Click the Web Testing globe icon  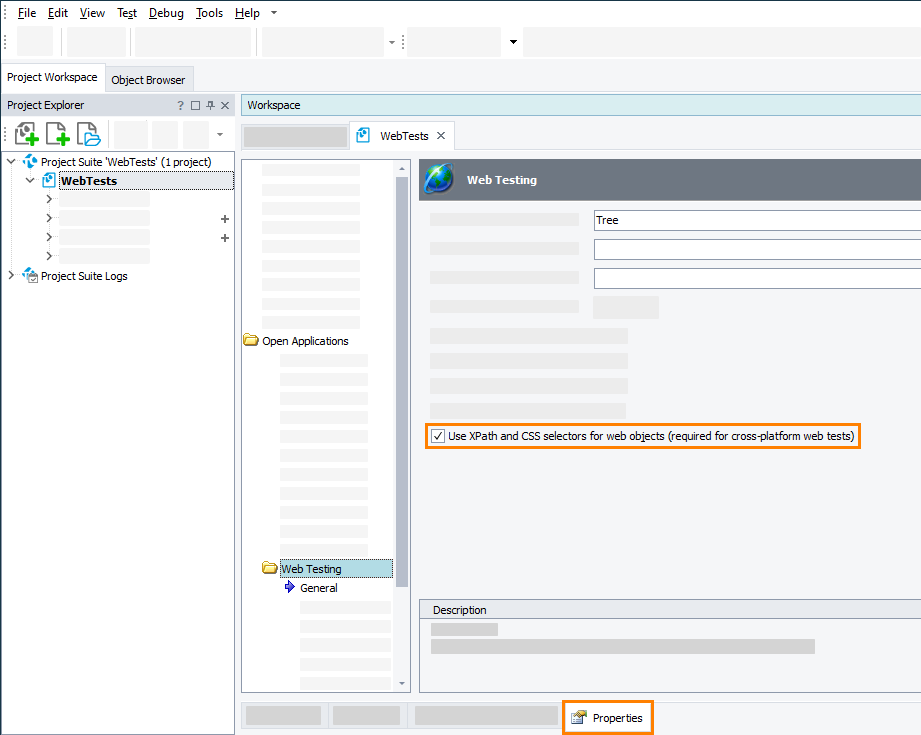click(x=439, y=180)
